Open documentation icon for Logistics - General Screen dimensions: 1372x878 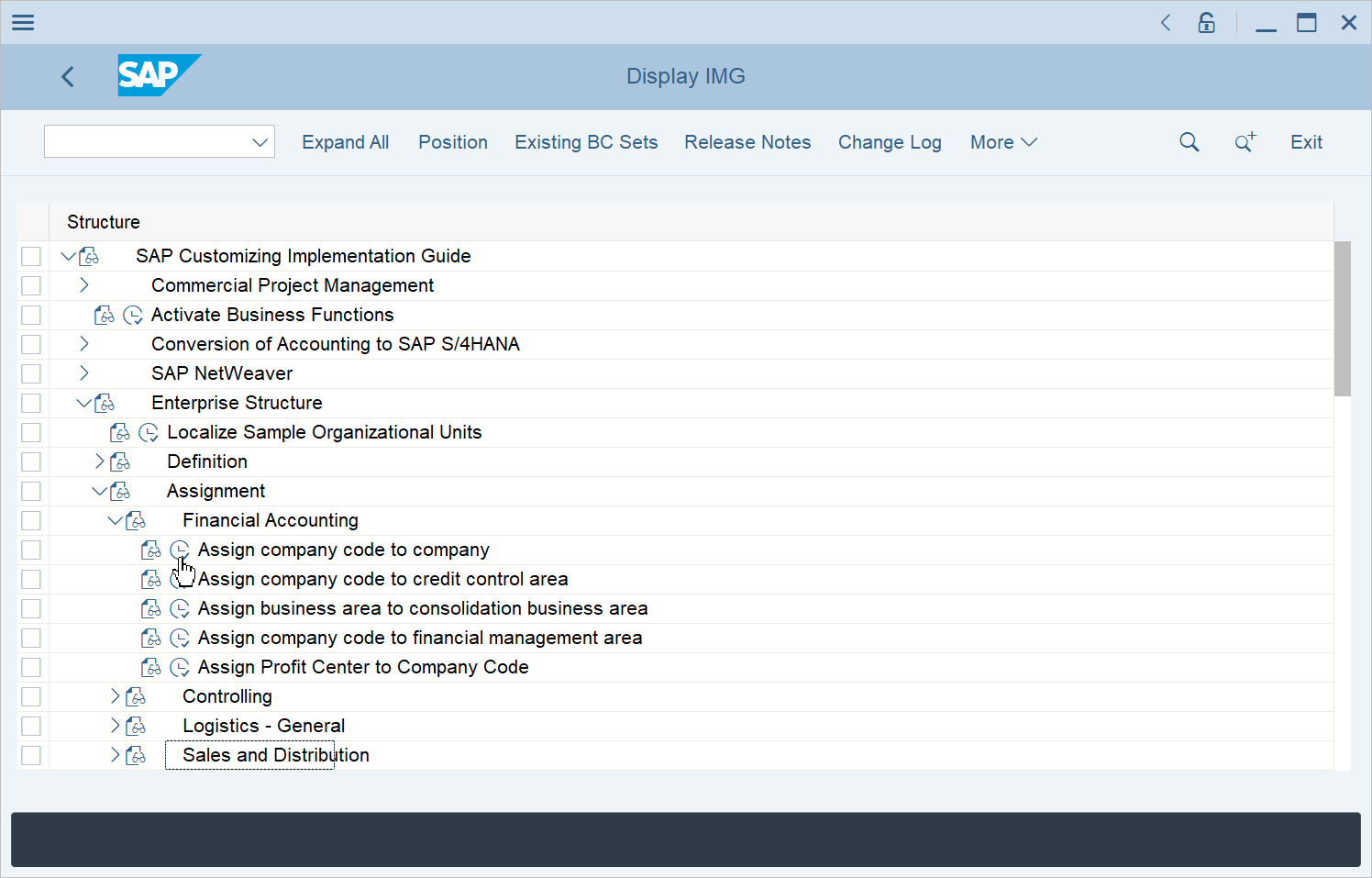click(x=136, y=726)
